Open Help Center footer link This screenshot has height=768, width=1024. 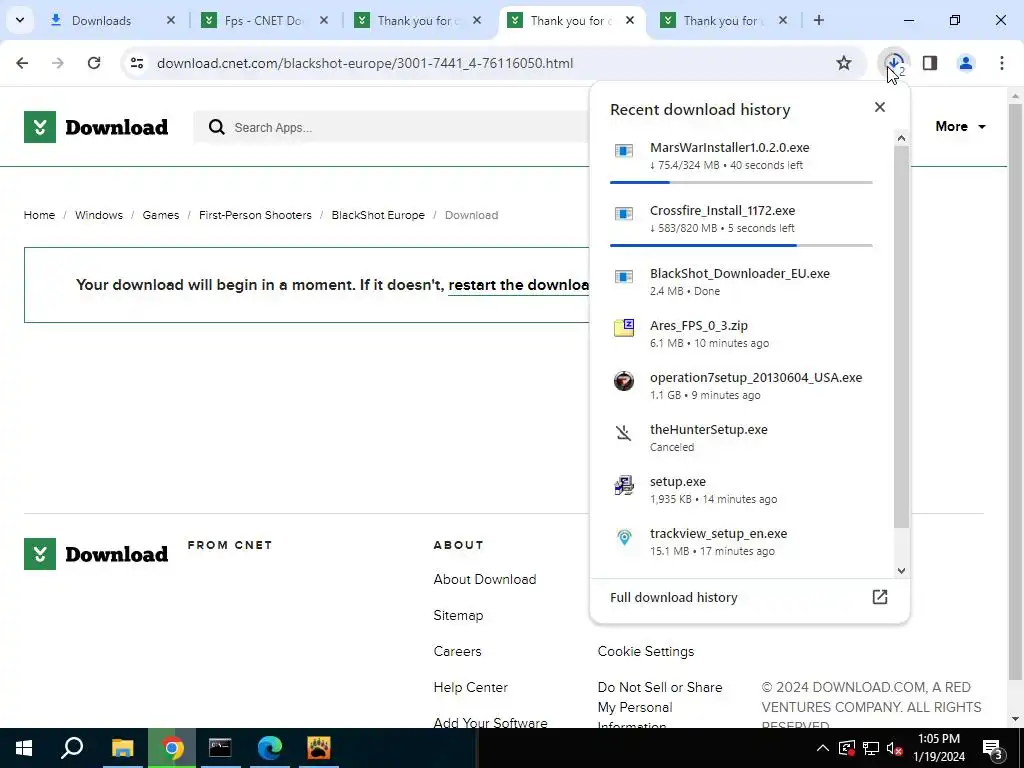coord(470,687)
